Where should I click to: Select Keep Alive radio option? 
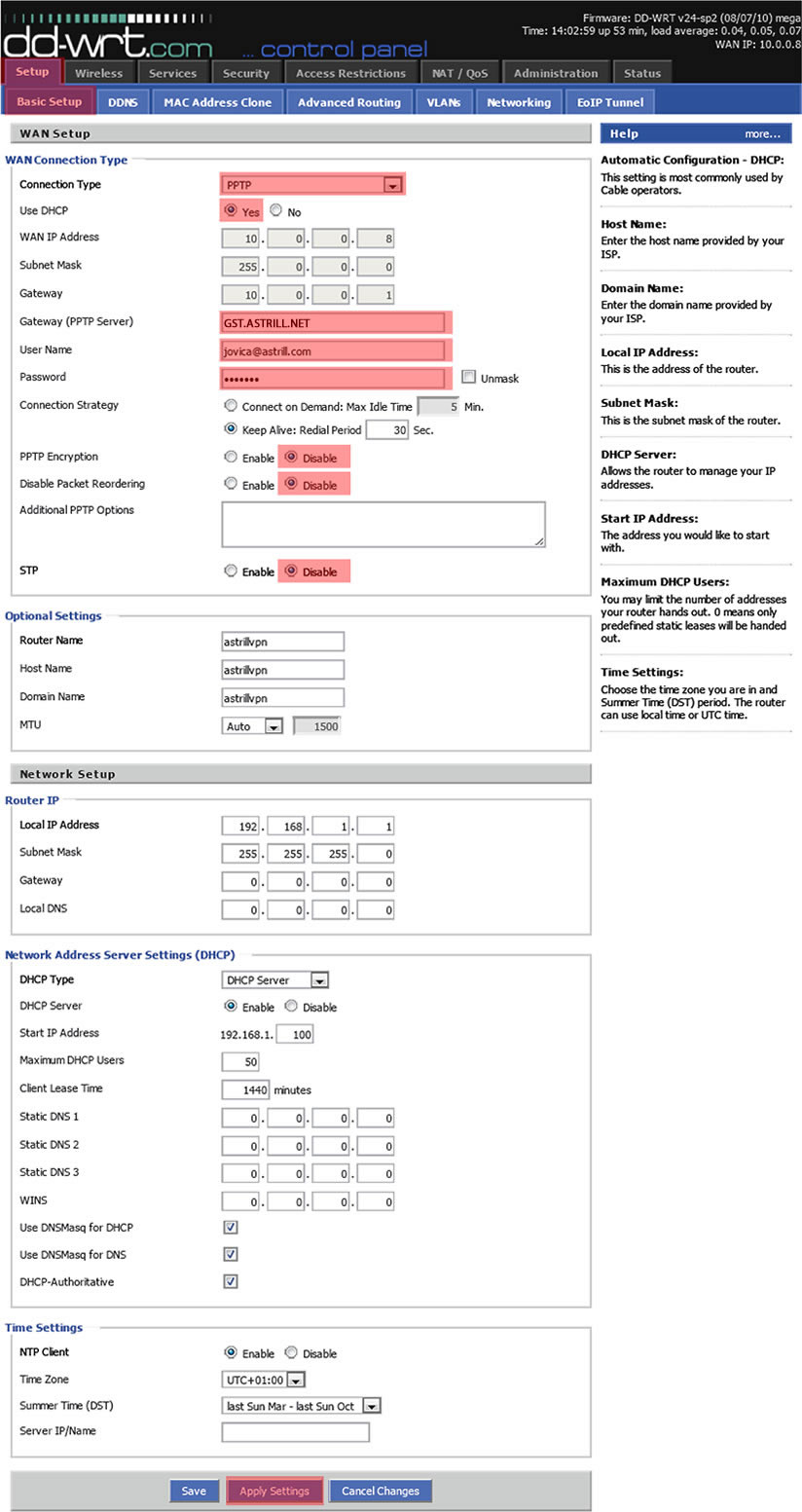230,428
